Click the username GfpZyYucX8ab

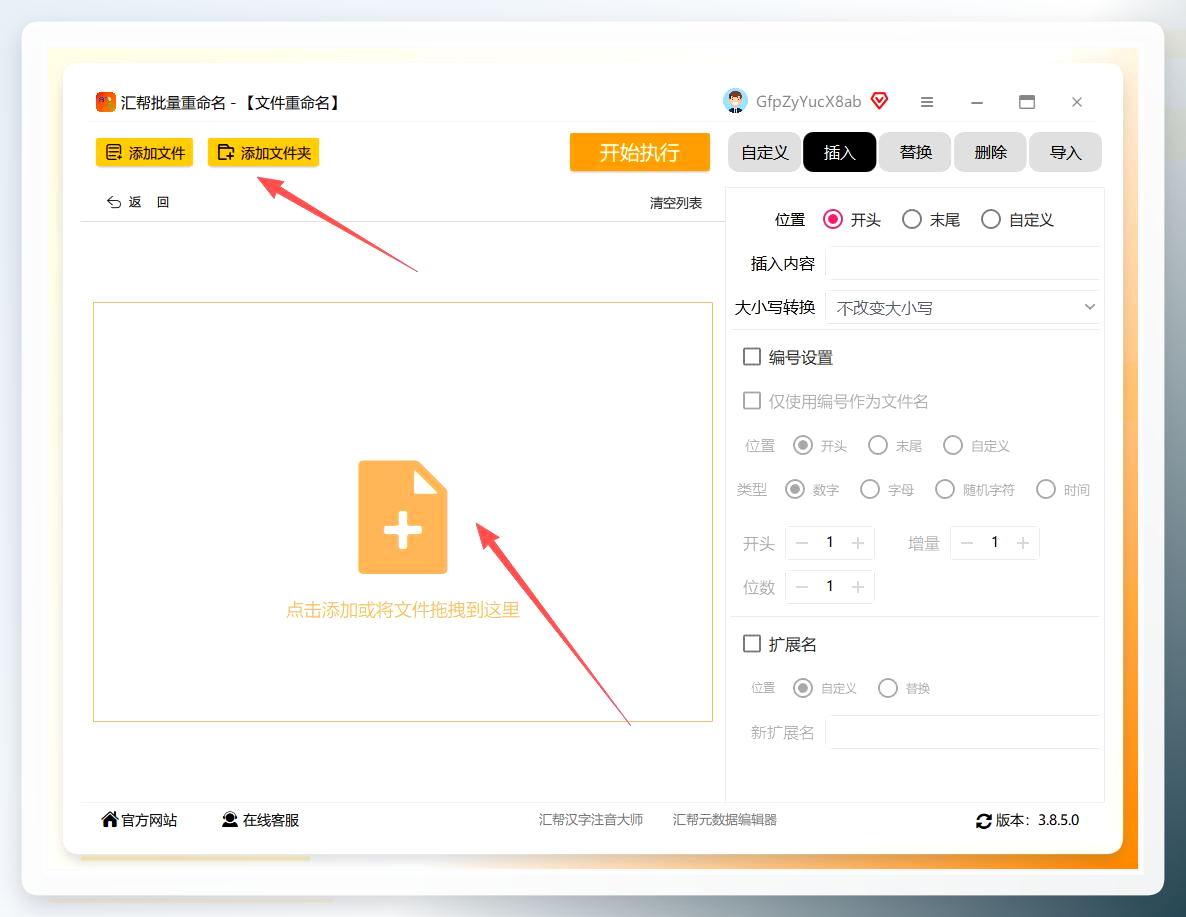(x=809, y=101)
